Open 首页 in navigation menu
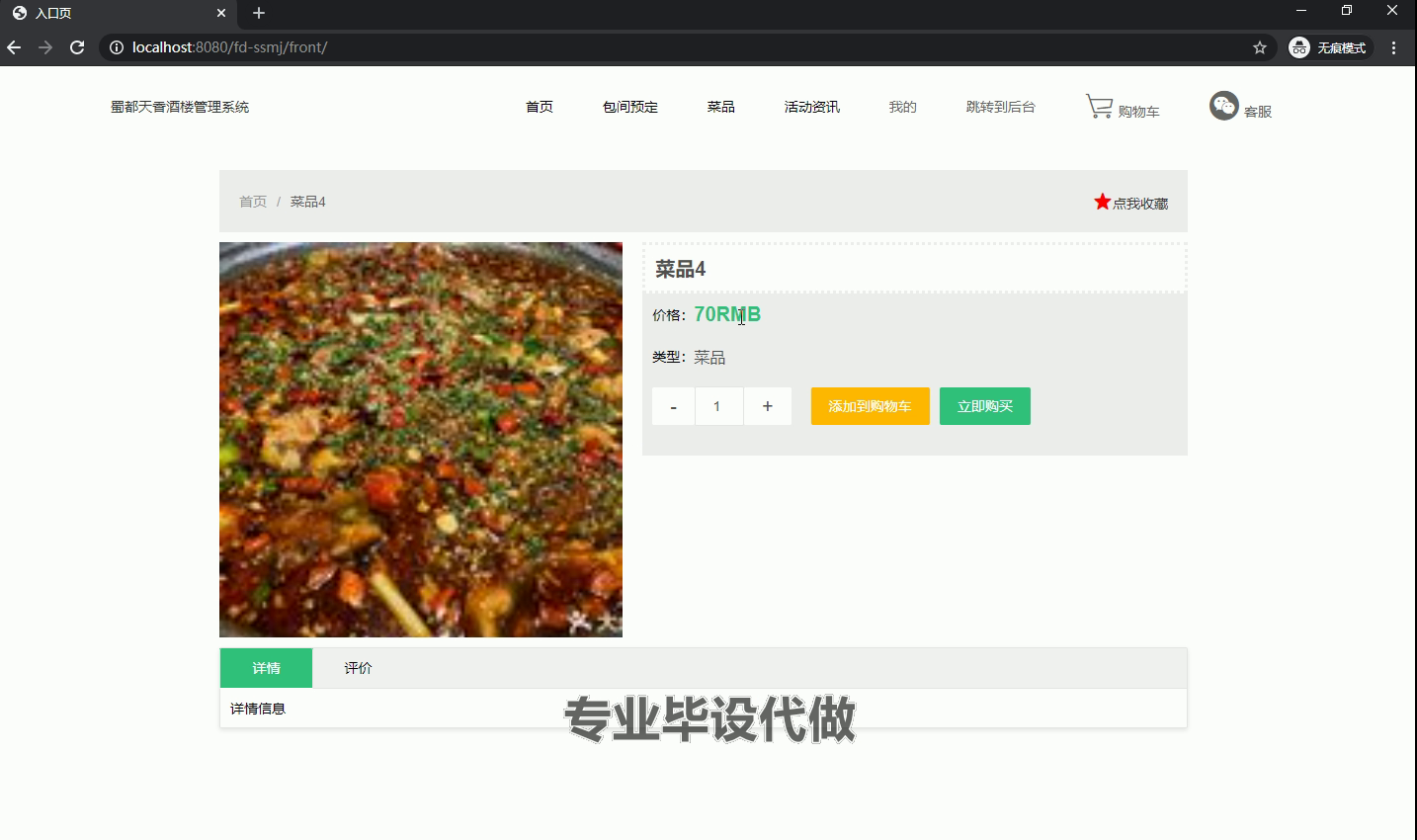This screenshot has width=1417, height=840. click(540, 107)
